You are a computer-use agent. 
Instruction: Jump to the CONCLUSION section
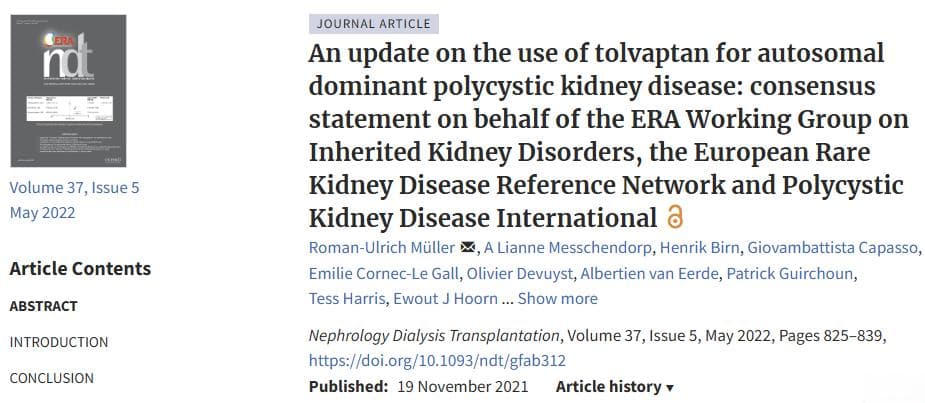coord(52,378)
